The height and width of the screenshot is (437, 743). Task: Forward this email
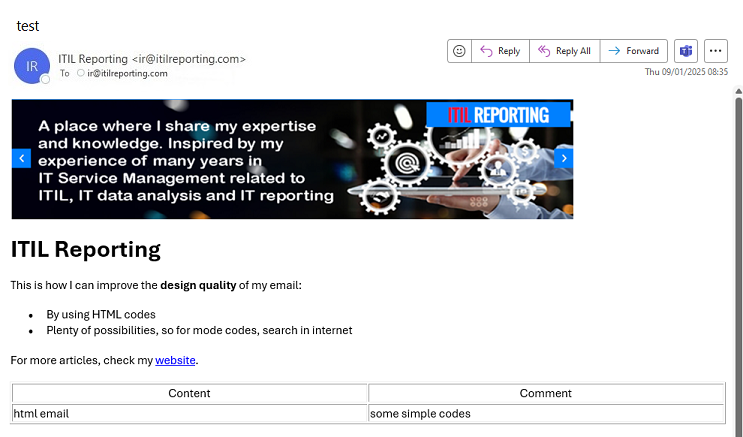pos(634,51)
